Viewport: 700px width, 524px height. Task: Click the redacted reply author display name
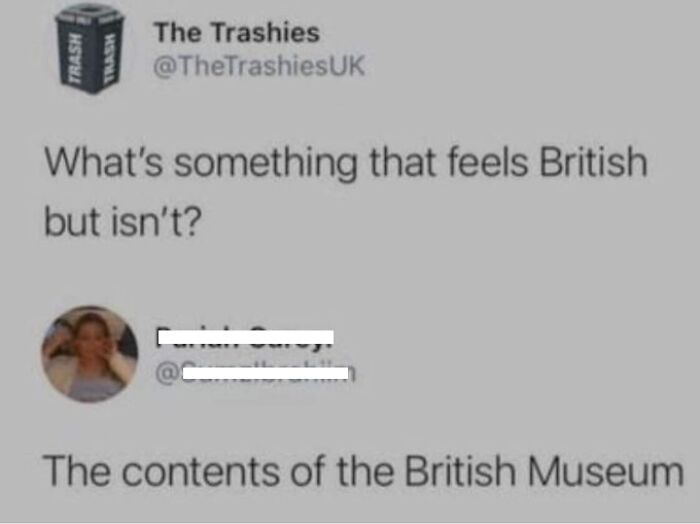pos(245,337)
